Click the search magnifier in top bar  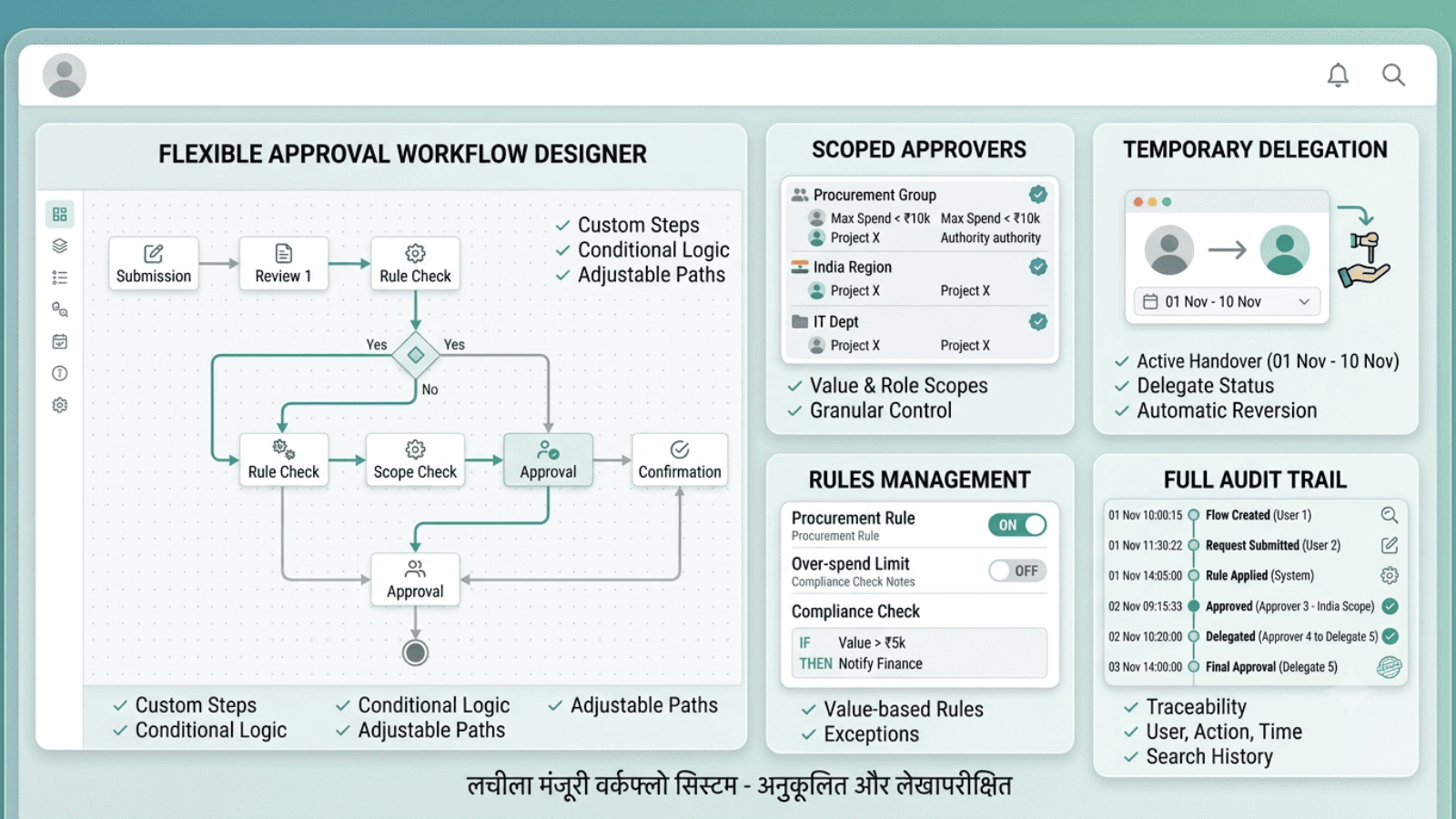pos(1393,75)
